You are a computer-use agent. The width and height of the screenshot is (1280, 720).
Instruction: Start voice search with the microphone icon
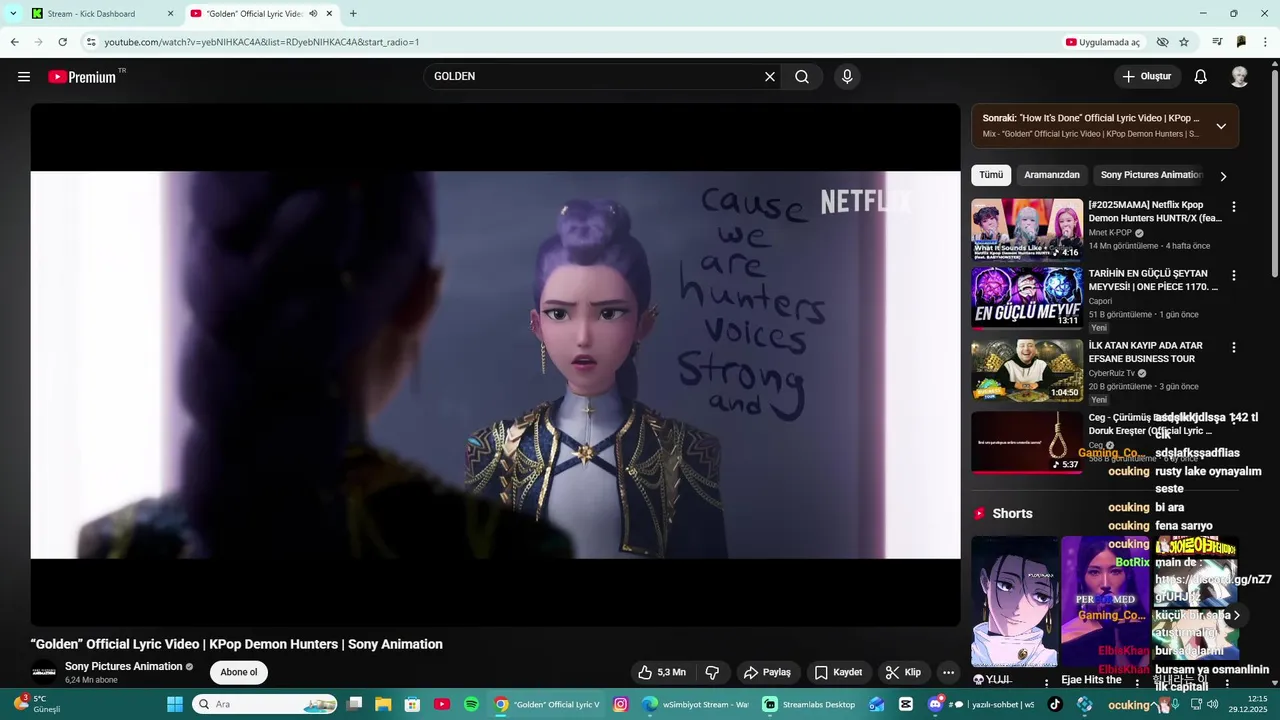847,77
